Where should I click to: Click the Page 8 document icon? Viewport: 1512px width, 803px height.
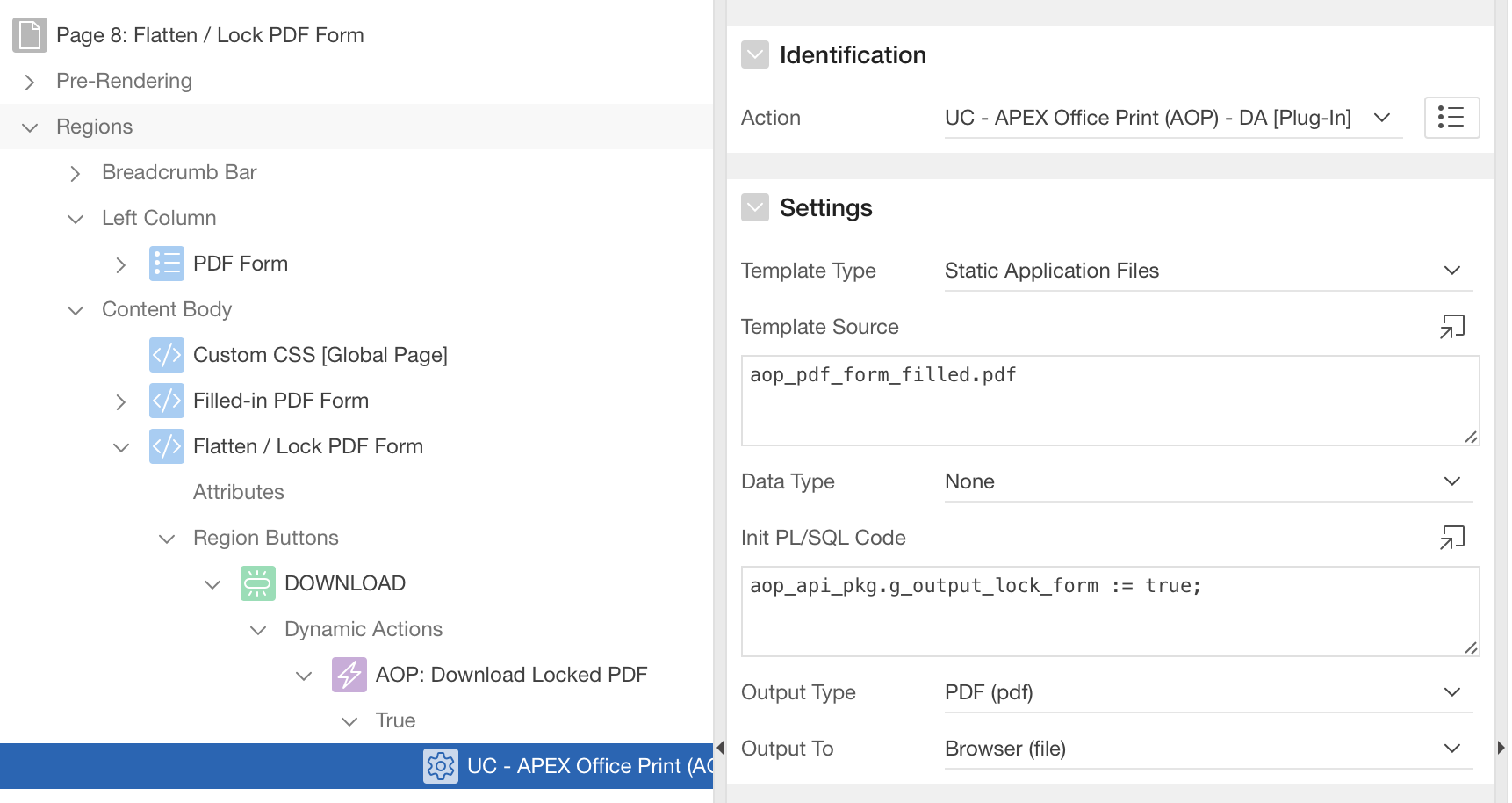pyautogui.click(x=30, y=35)
